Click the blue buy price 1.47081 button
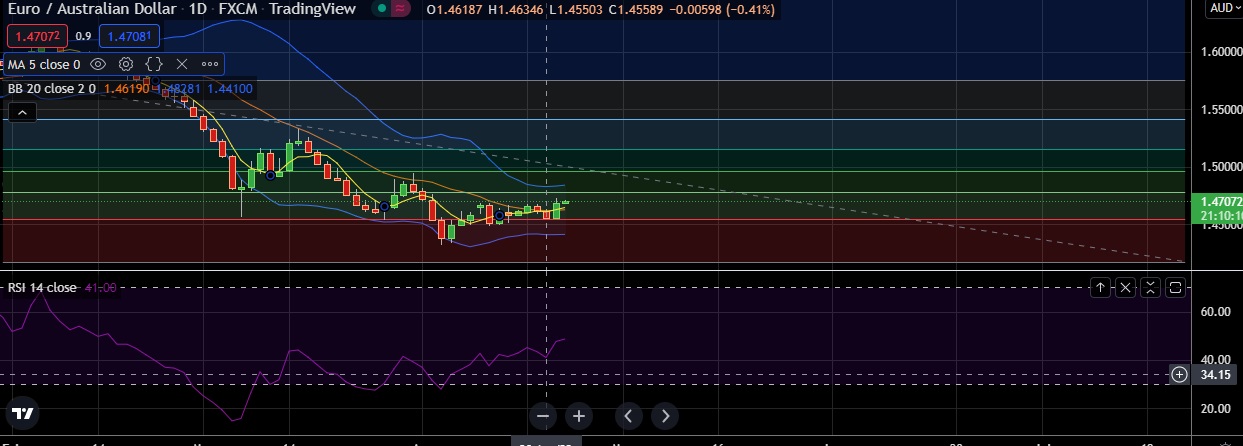1243x446 pixels. click(x=129, y=36)
